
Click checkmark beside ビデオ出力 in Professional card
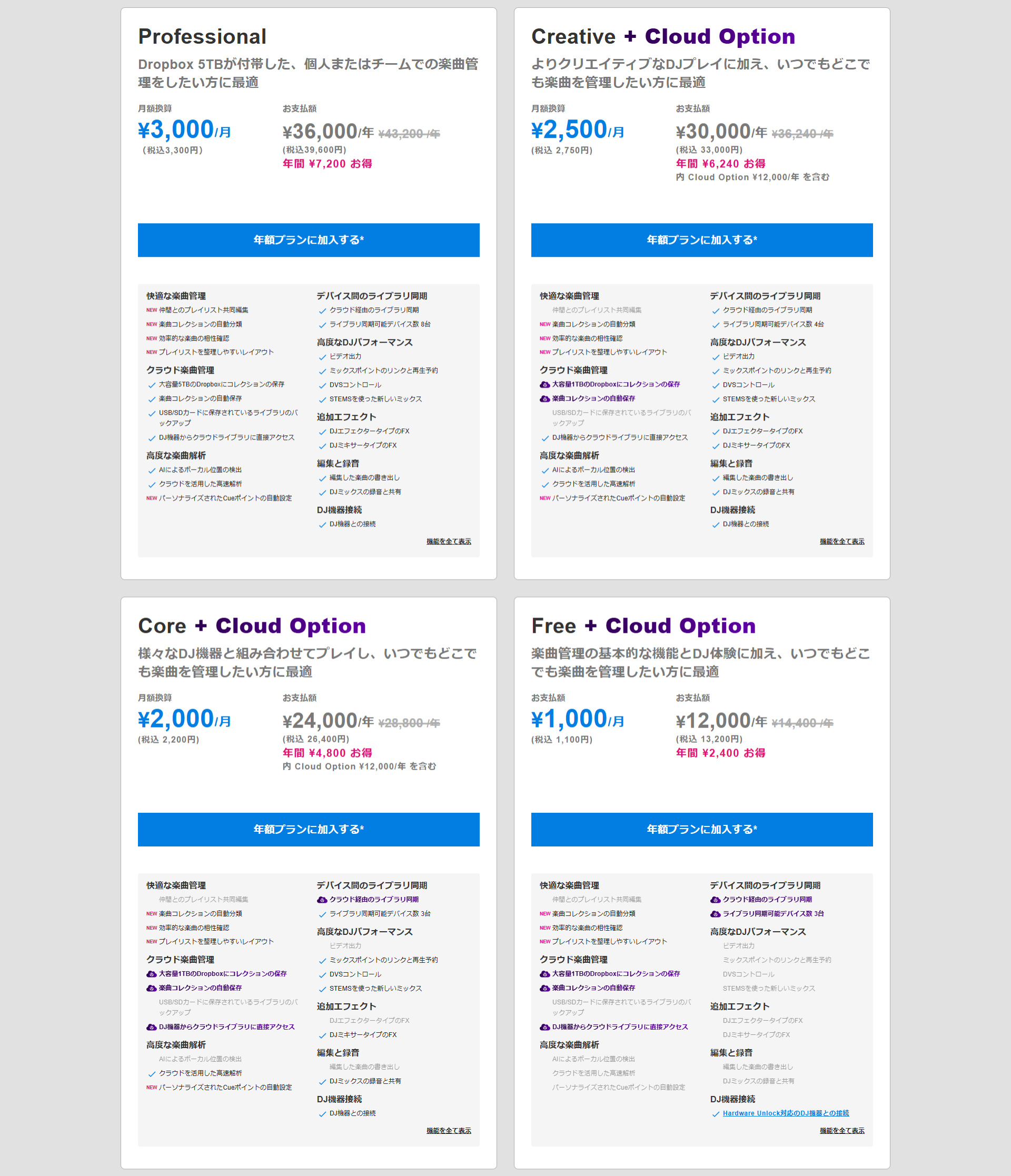coord(322,357)
